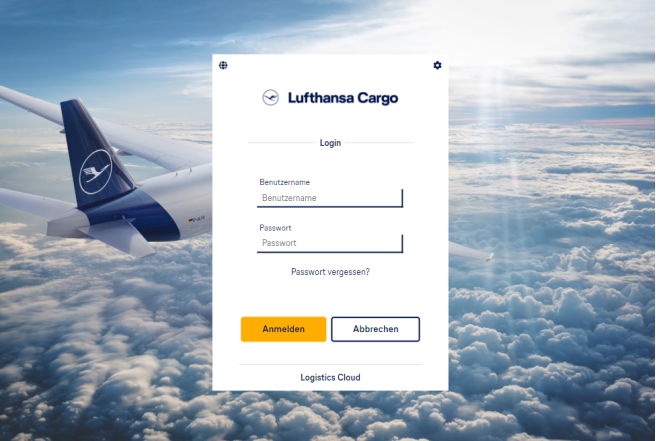Viewport: 656px width, 441px height.
Task: Click the dark blue tail fin
Action: (95, 154)
